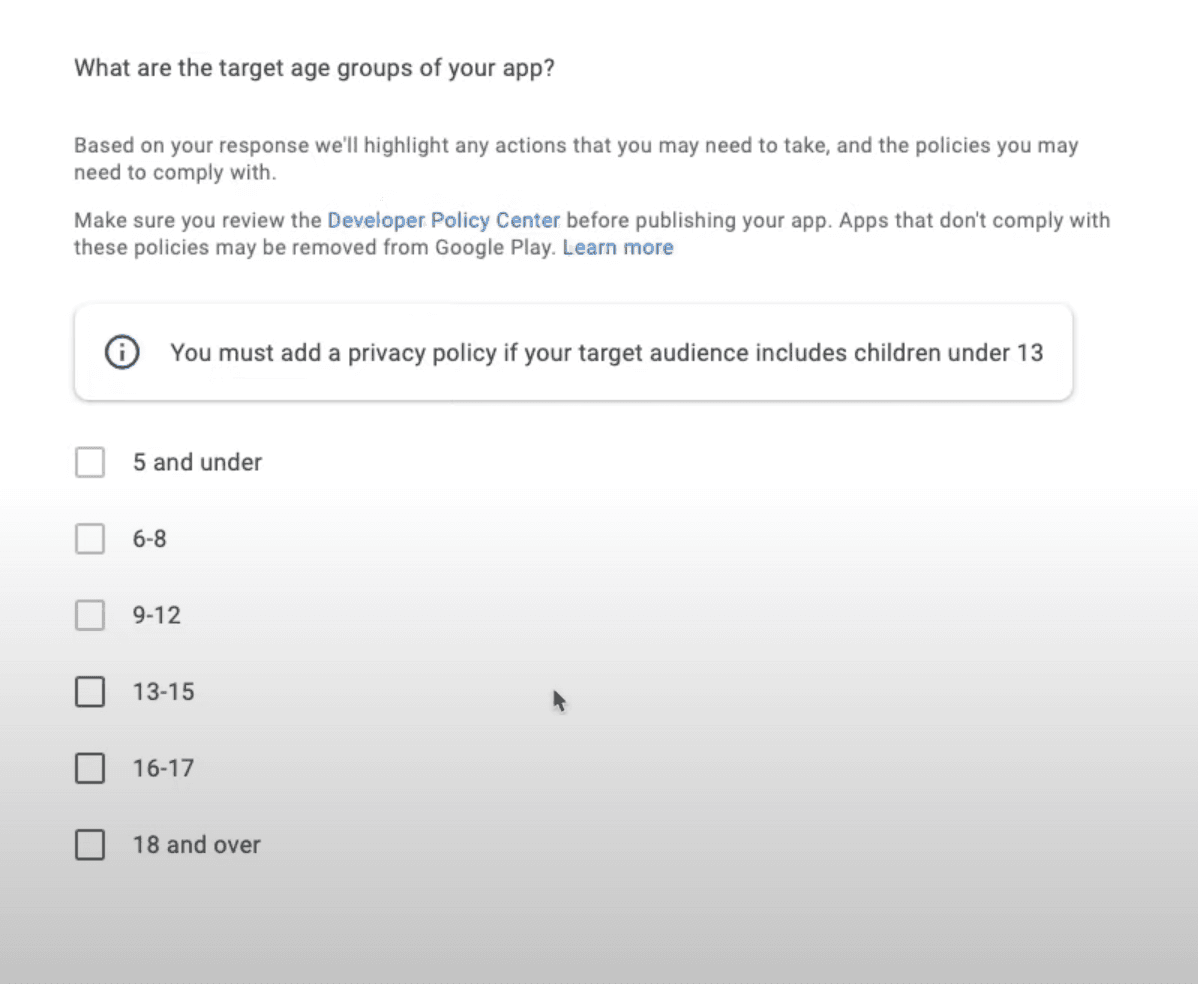Select the 13-15 age group checkbox
Screen dimensions: 1198x984
point(90,691)
